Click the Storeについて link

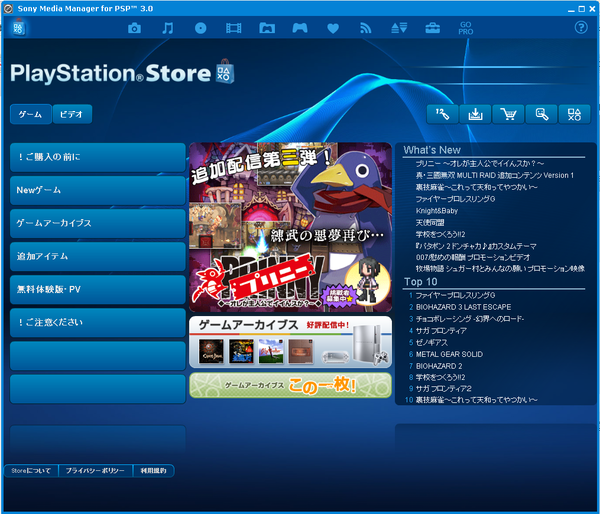31,471
